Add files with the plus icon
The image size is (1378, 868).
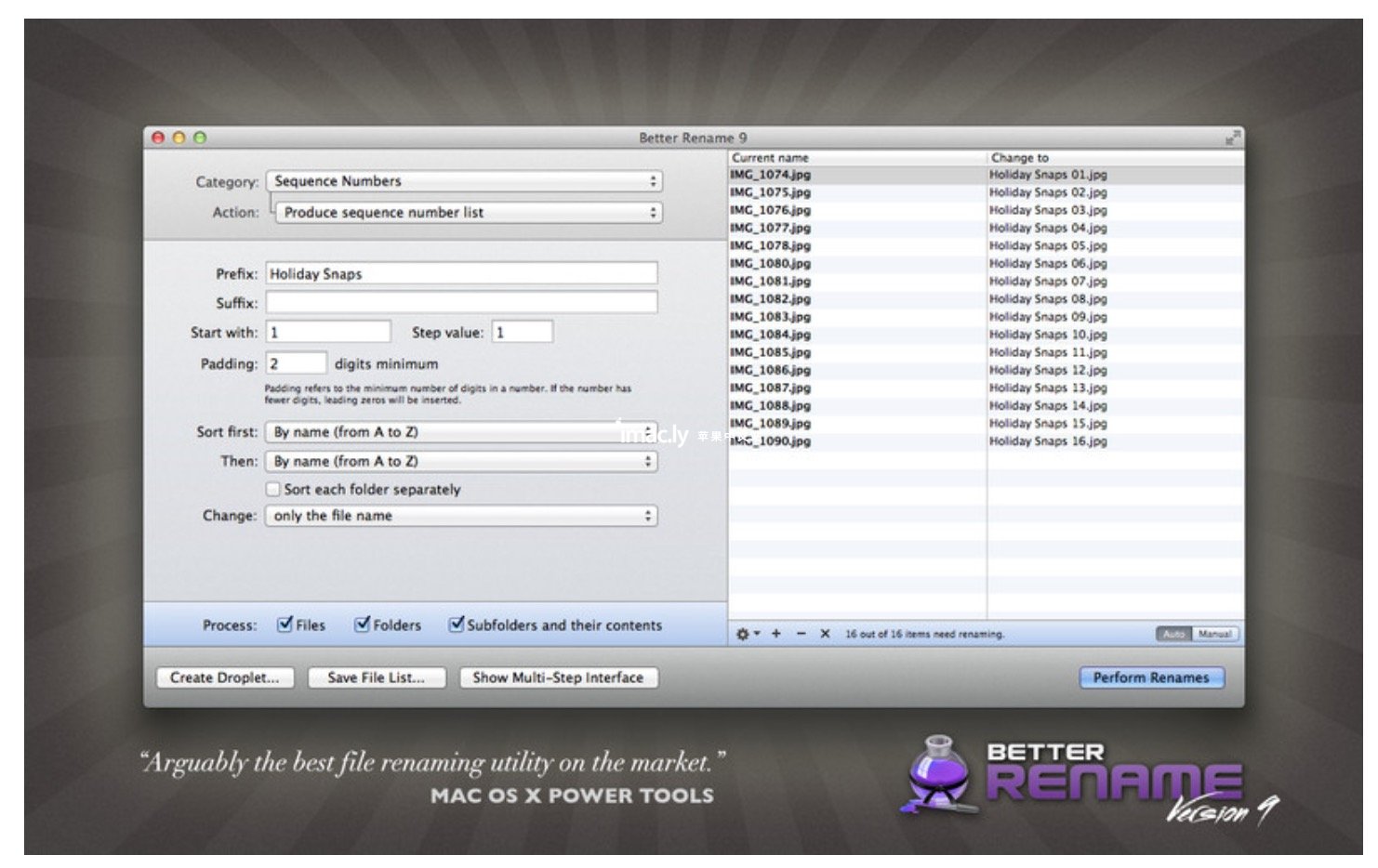point(775,634)
